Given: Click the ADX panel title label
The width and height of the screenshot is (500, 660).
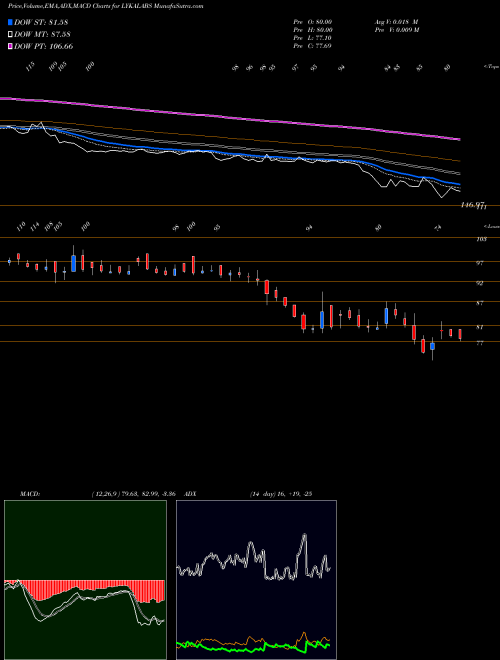Looking at the screenshot, I should coord(191,494).
